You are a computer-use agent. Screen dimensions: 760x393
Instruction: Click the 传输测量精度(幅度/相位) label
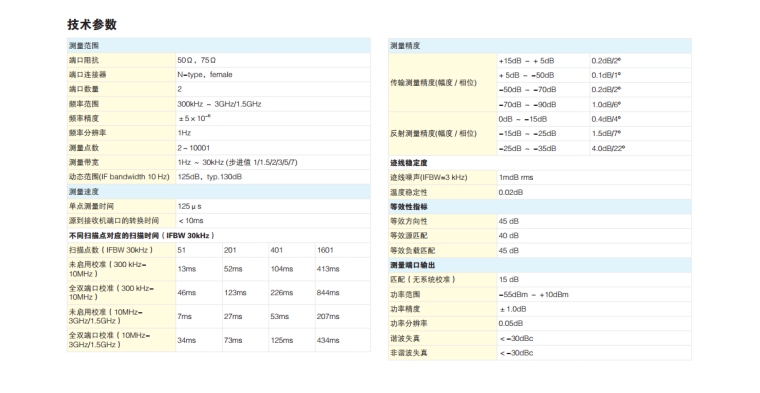click(433, 83)
